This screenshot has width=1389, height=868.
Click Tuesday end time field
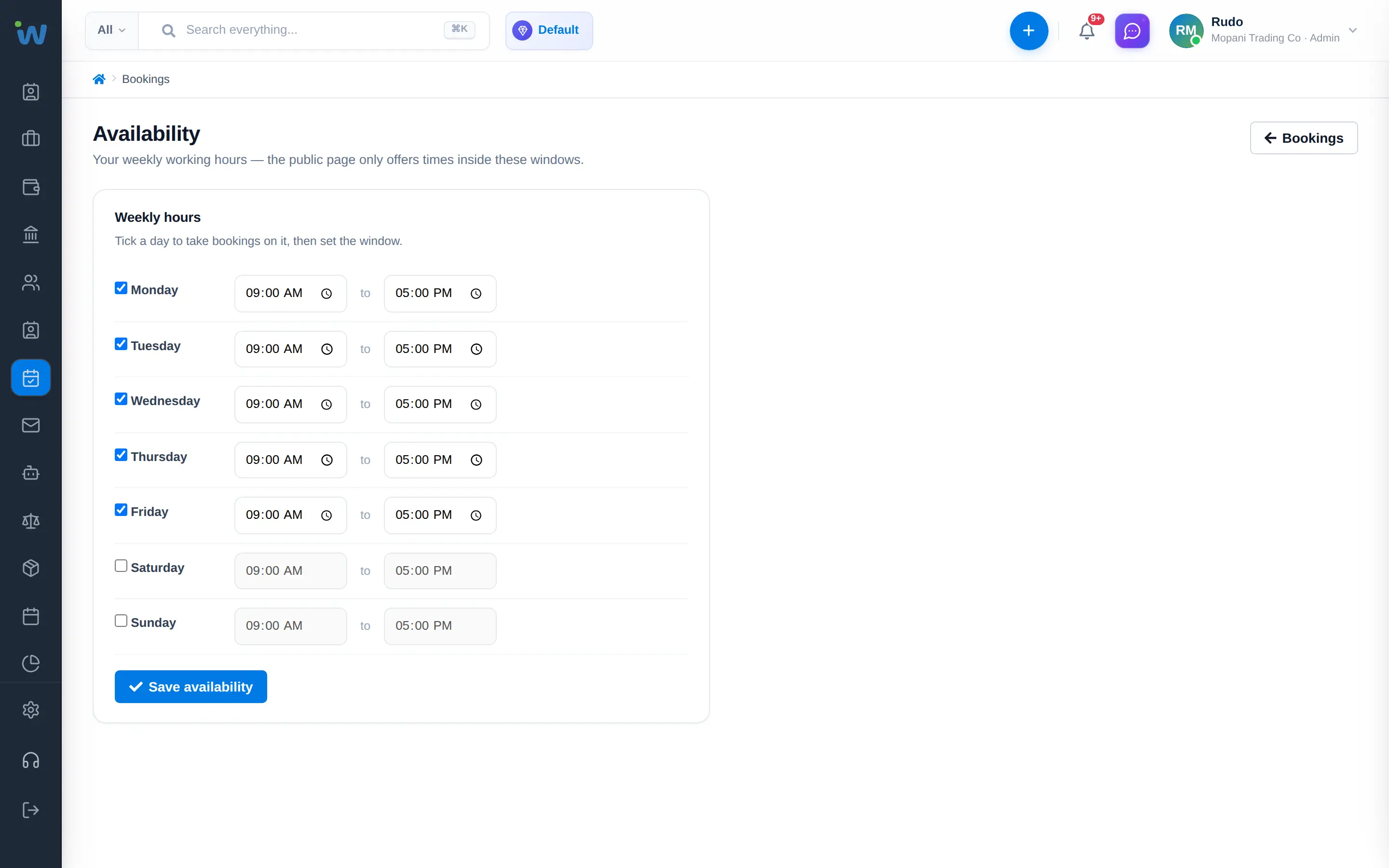(x=440, y=349)
